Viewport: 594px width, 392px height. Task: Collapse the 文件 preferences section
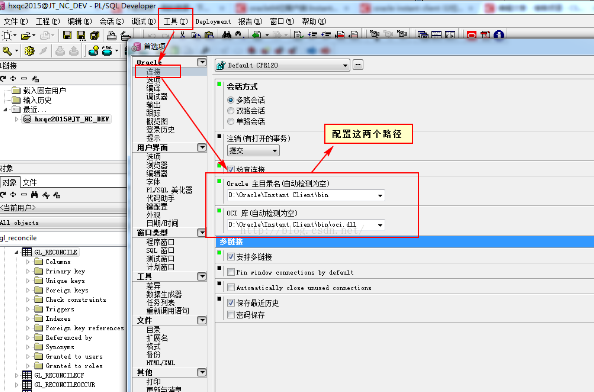[x=202, y=320]
